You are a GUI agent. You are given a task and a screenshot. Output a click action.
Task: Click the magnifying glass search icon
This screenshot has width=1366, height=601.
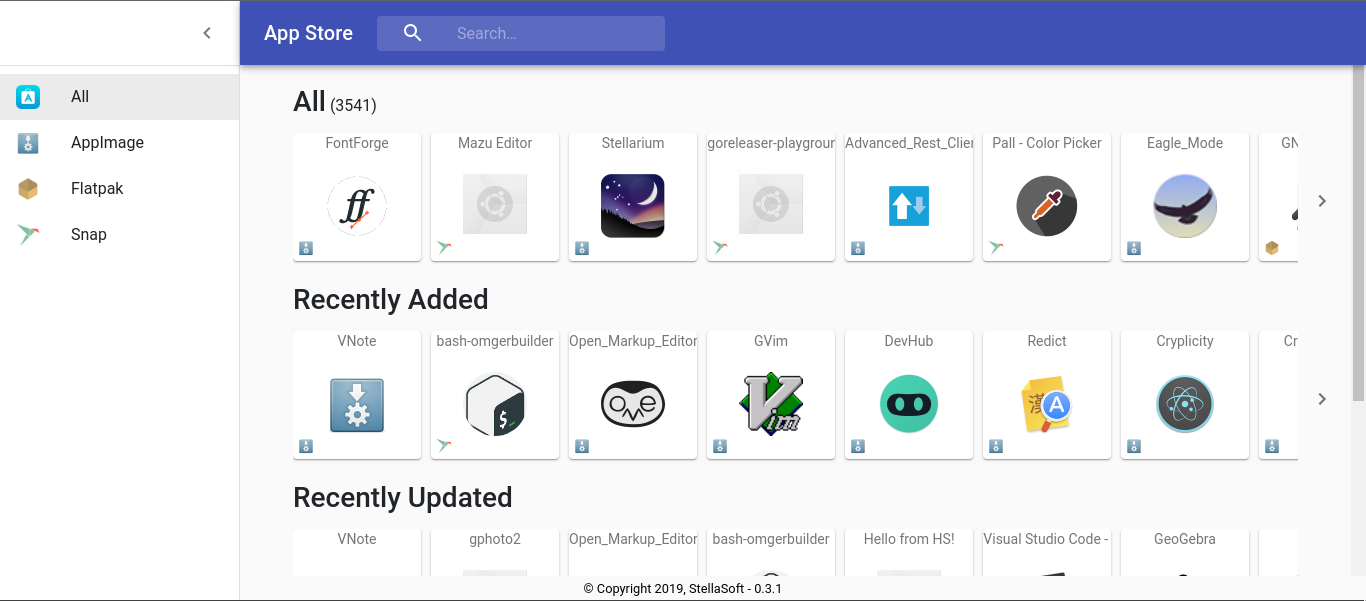click(412, 33)
